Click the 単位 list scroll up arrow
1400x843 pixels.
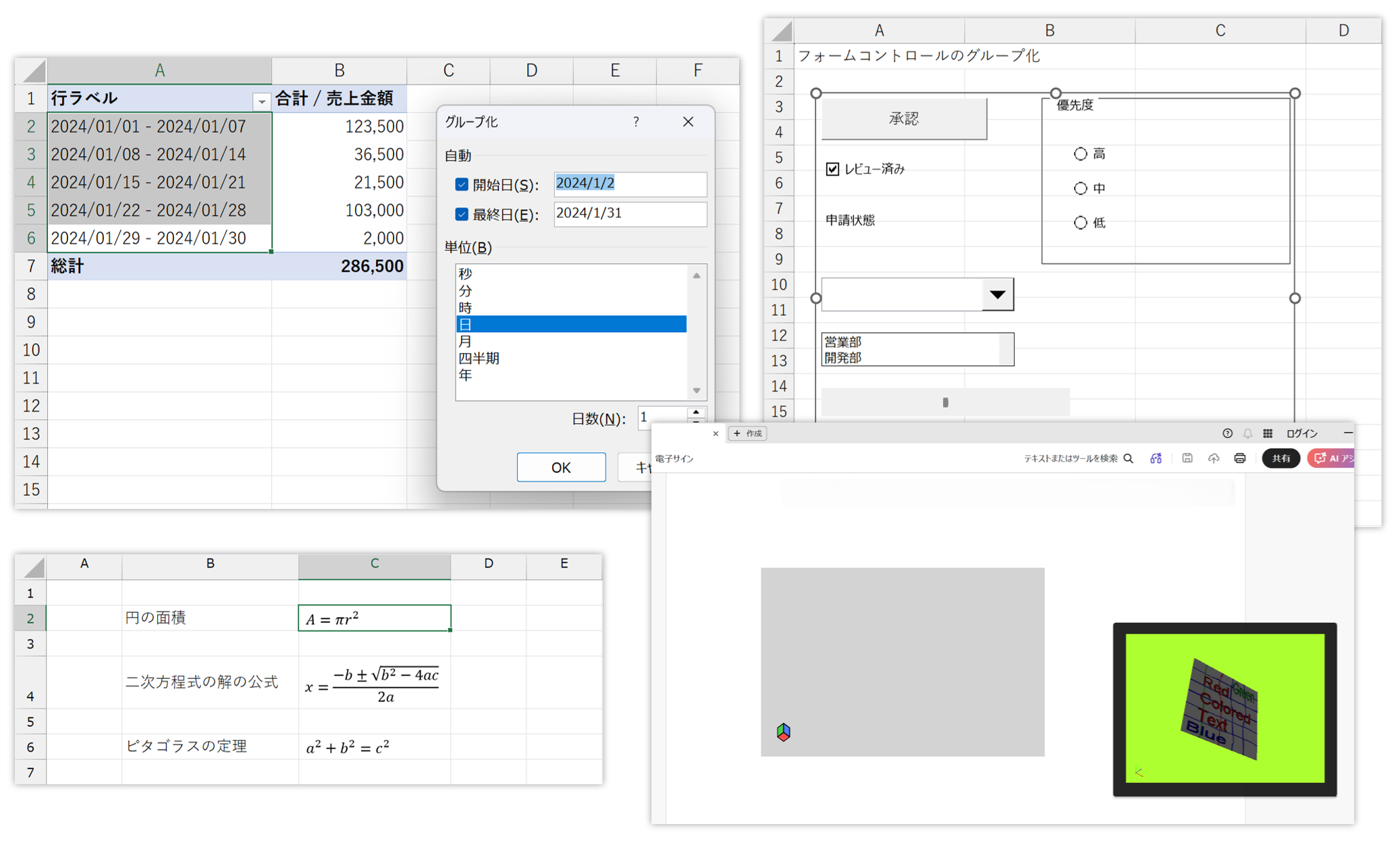[x=697, y=275]
